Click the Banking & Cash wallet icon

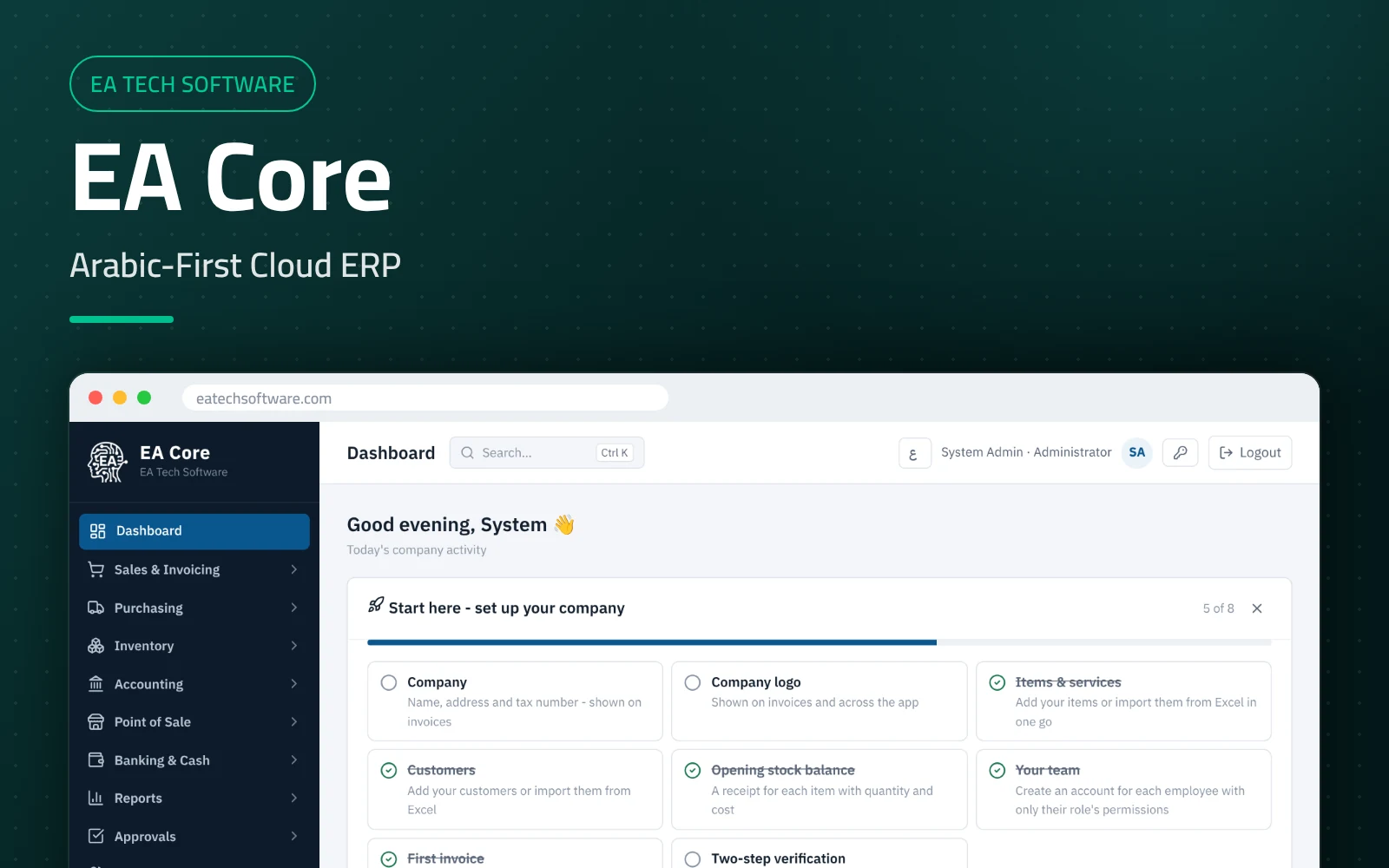[96, 760]
